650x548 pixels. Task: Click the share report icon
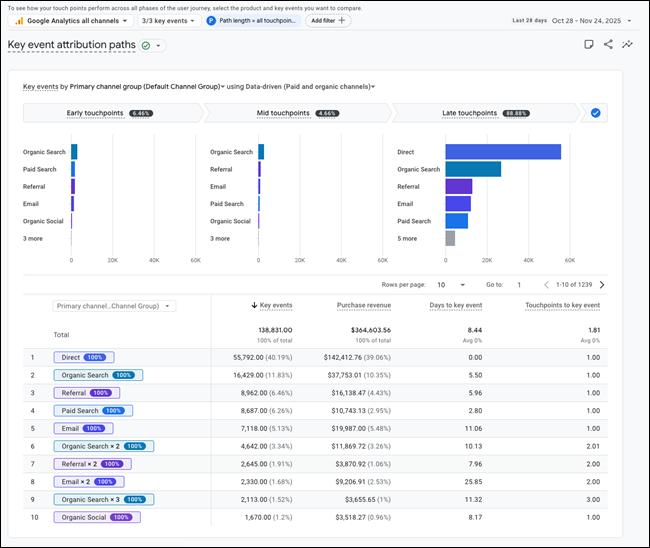click(x=608, y=44)
